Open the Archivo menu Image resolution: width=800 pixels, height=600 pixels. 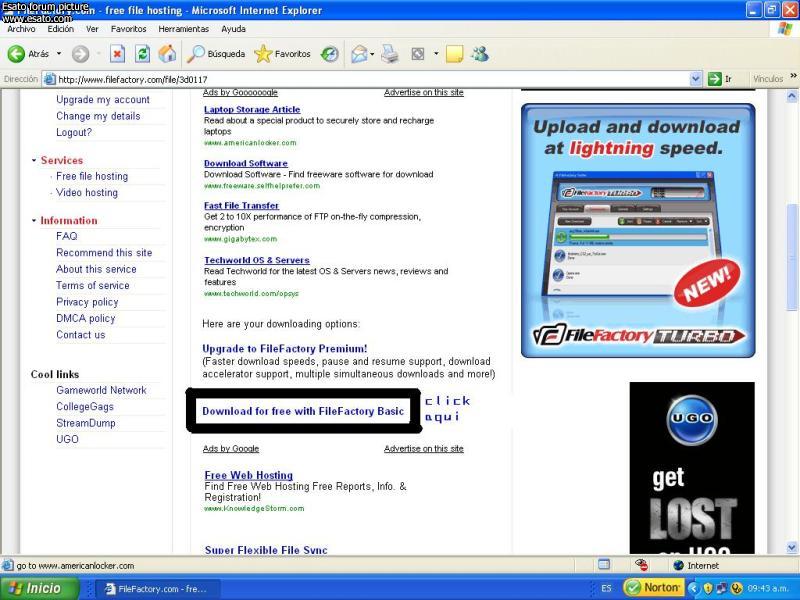[x=21, y=29]
